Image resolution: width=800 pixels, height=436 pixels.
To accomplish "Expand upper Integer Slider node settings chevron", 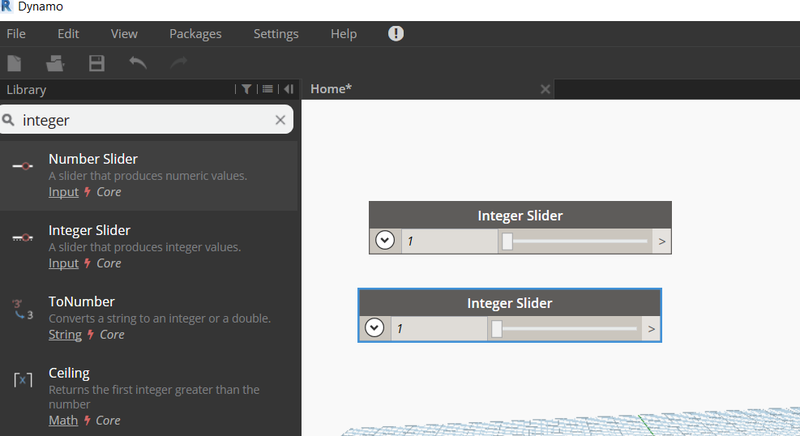I will tap(385, 240).
